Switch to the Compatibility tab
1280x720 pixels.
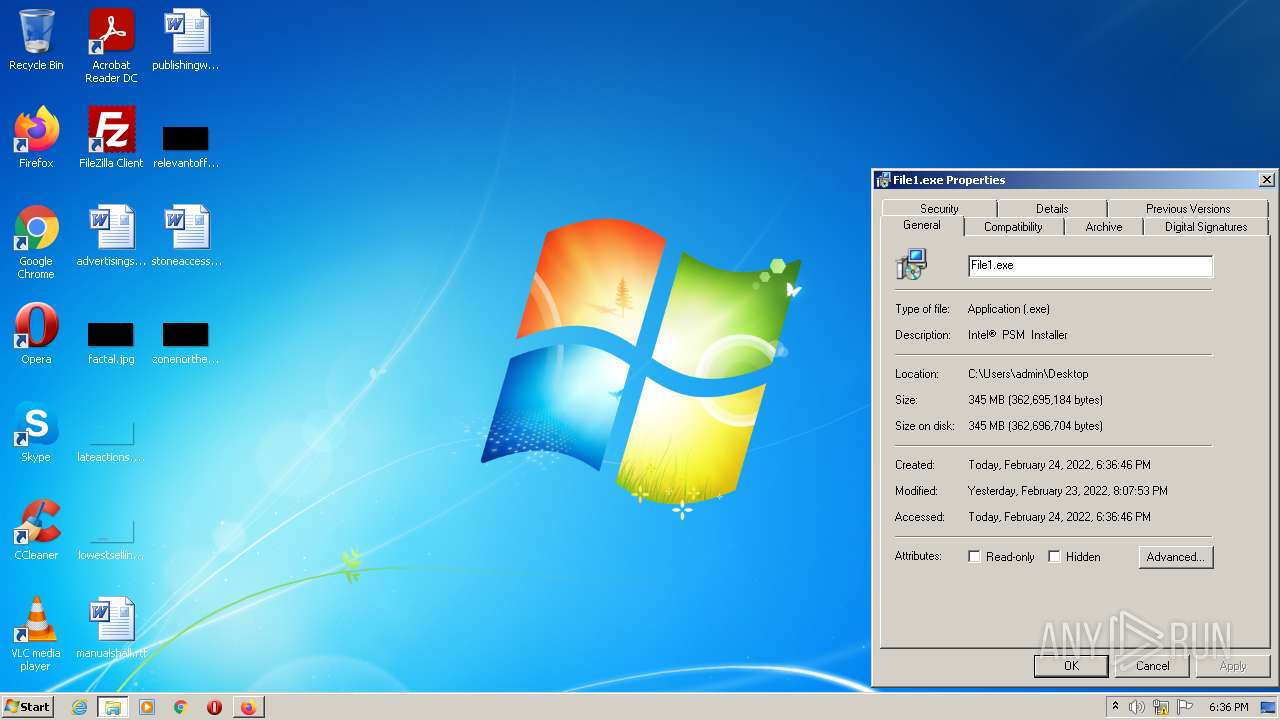(1013, 227)
